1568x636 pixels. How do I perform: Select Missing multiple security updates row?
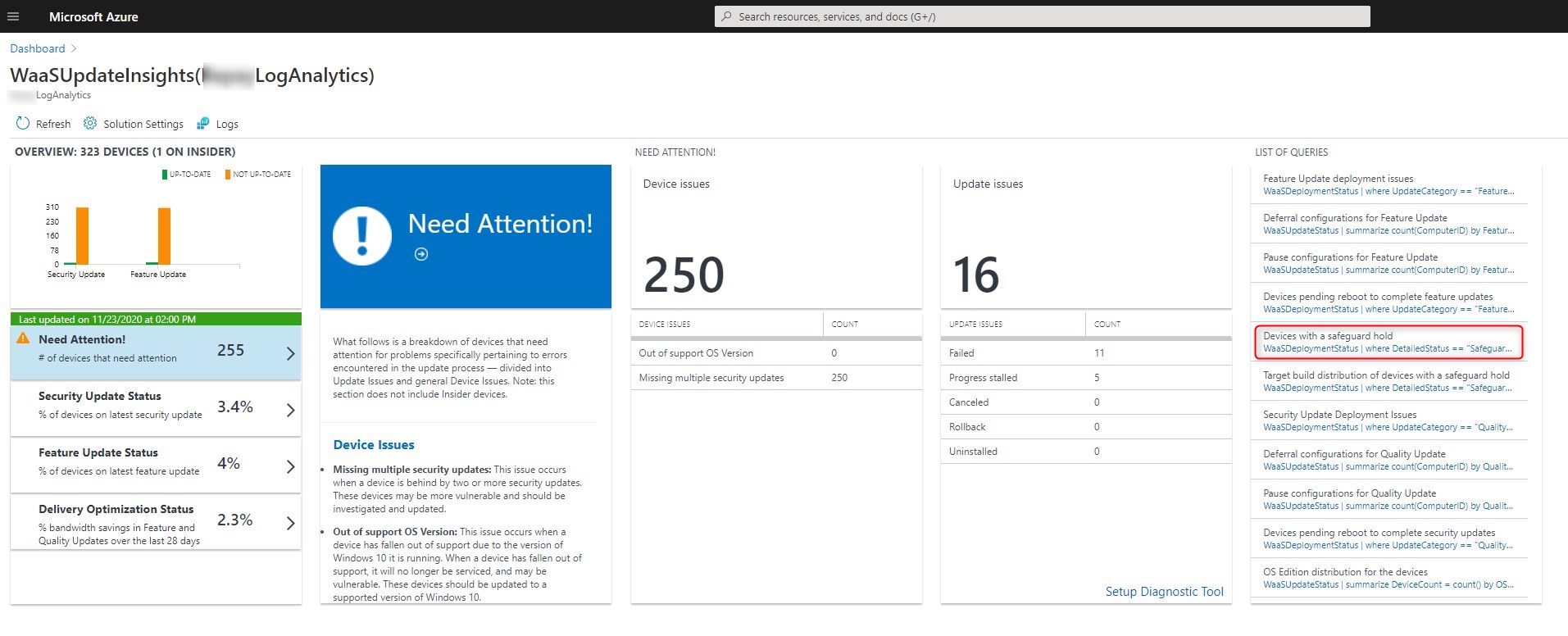click(776, 378)
